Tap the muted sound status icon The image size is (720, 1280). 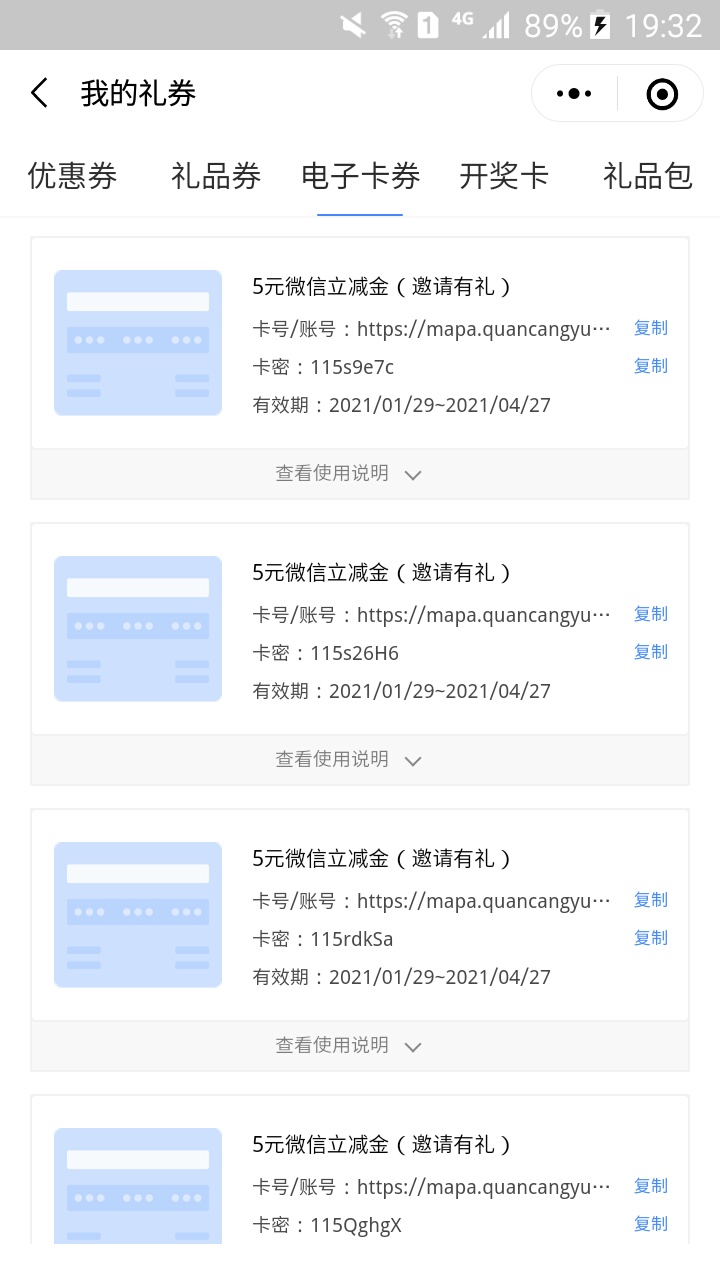click(x=352, y=25)
